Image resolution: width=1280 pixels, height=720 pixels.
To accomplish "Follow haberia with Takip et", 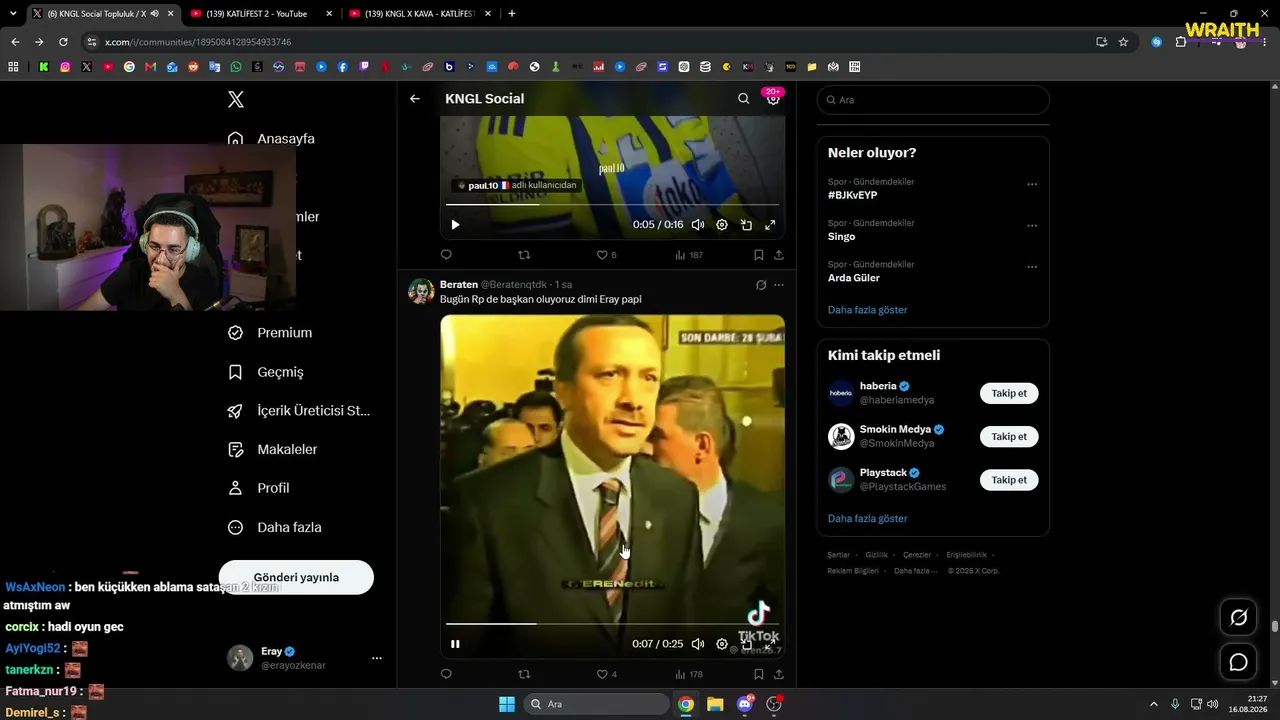I will tap(1009, 393).
